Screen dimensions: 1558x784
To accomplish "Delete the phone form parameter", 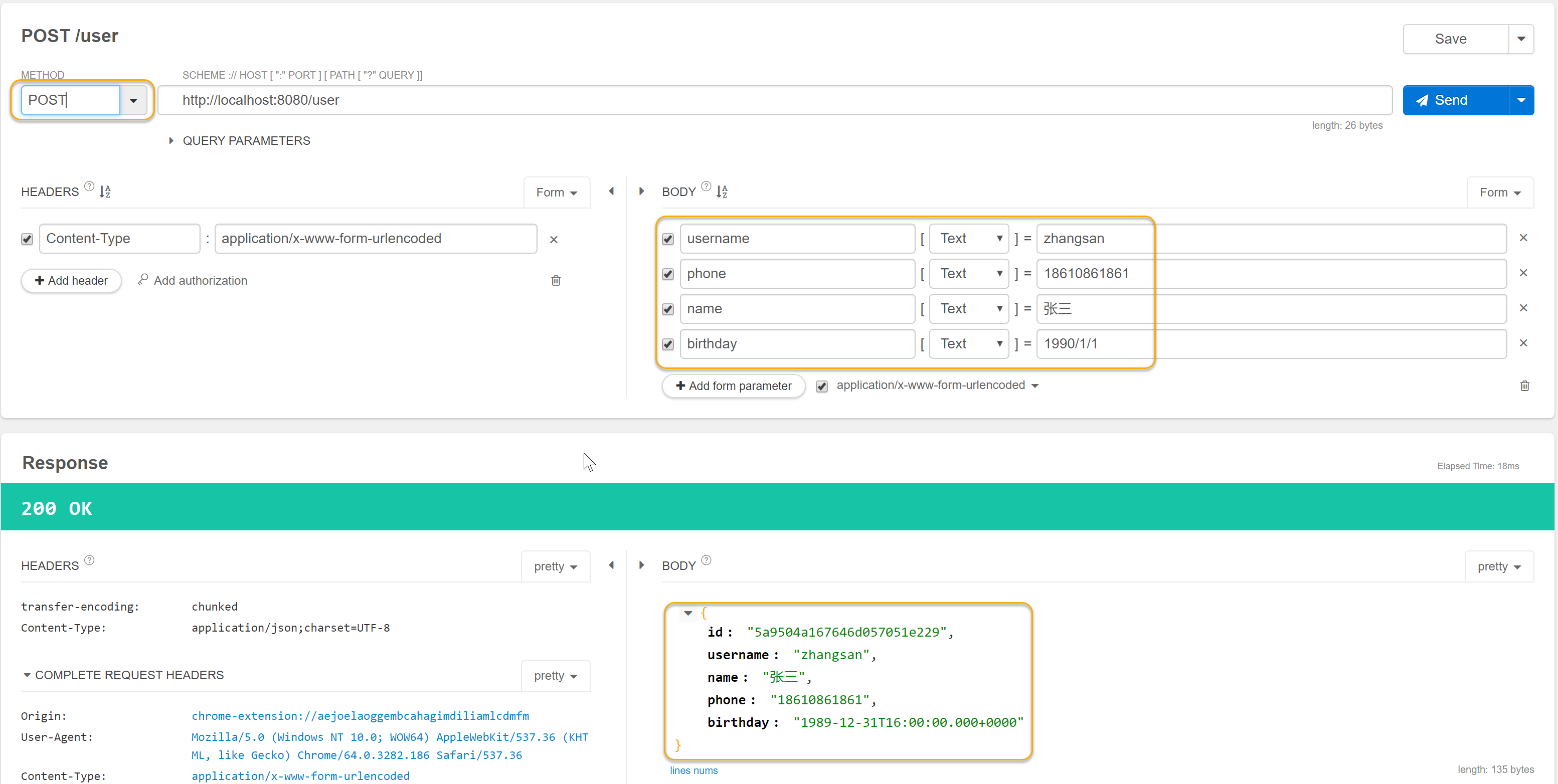I will tap(1523, 273).
